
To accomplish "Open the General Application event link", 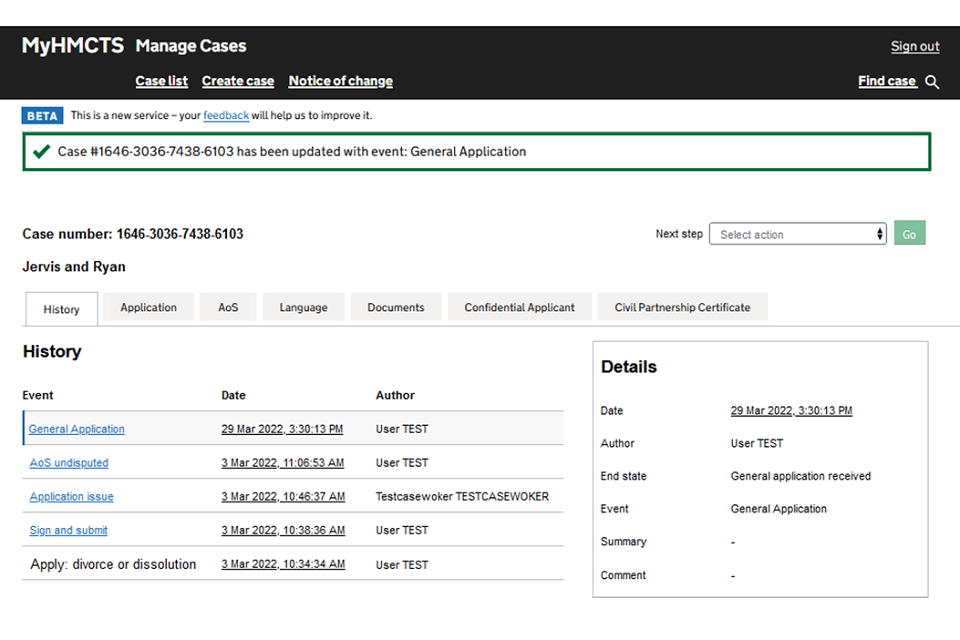I will (x=77, y=429).
